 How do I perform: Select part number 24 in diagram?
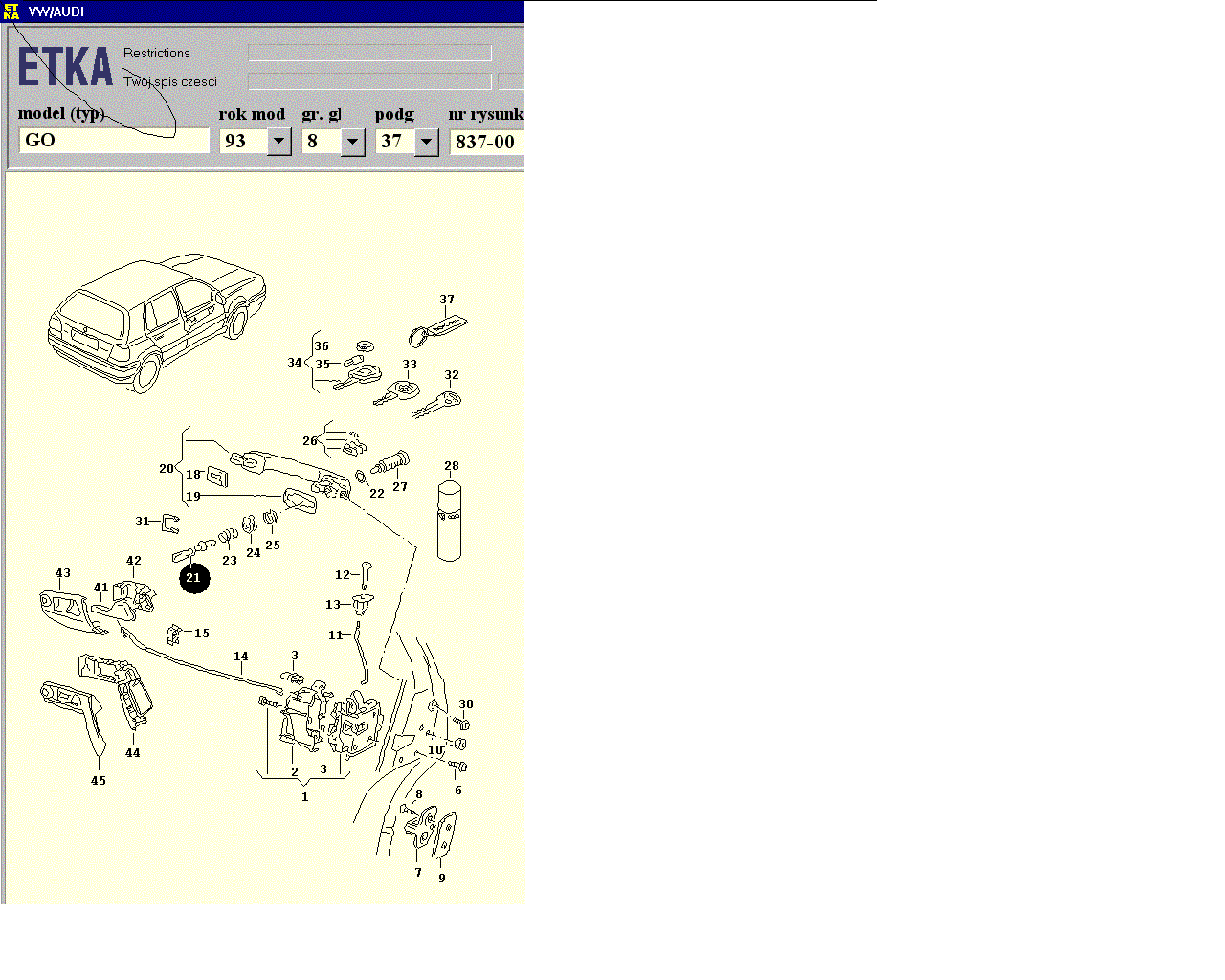click(x=254, y=553)
